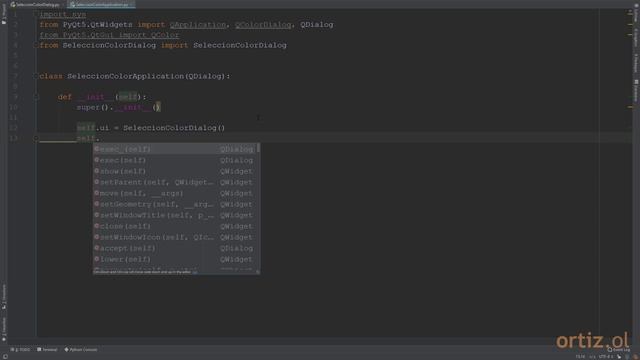The image size is (640, 360).
Task: Click on QColorDialog in the import line
Action: pos(263,25)
